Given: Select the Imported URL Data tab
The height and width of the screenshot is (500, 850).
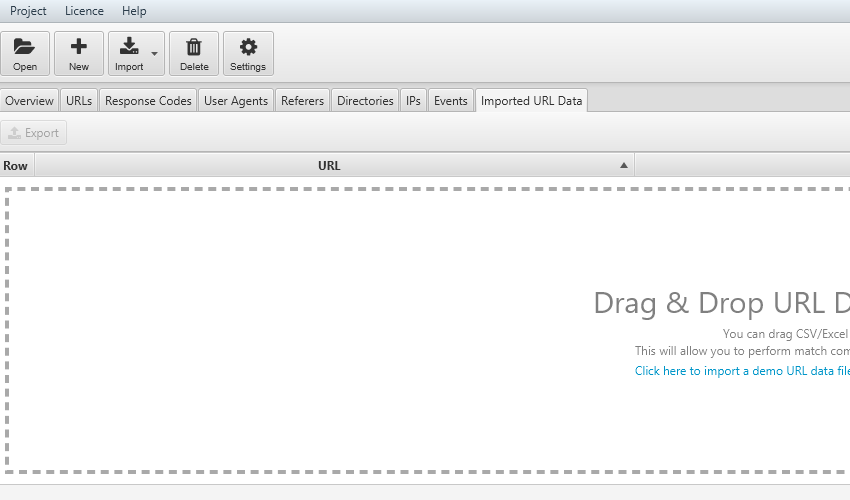Looking at the screenshot, I should 531,101.
